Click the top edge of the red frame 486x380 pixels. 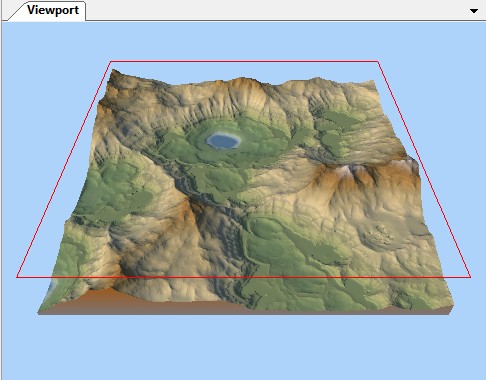tap(244, 61)
